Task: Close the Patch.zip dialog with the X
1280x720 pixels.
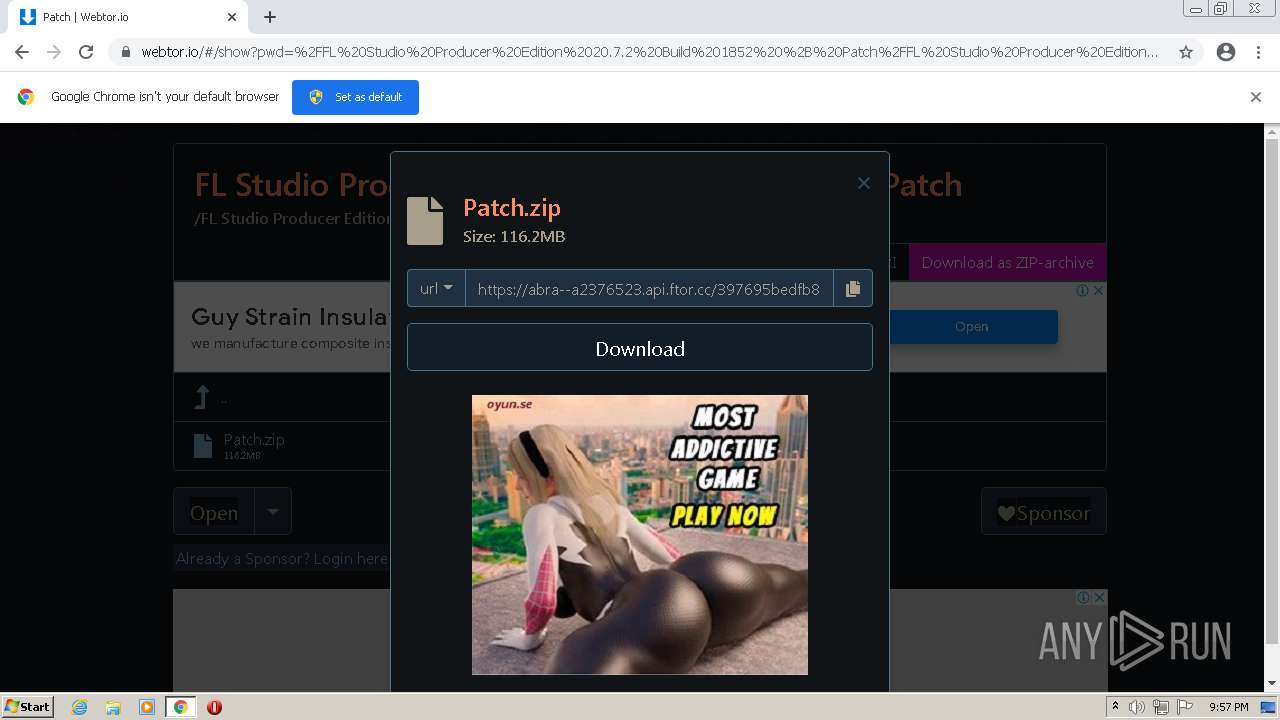Action: click(864, 183)
